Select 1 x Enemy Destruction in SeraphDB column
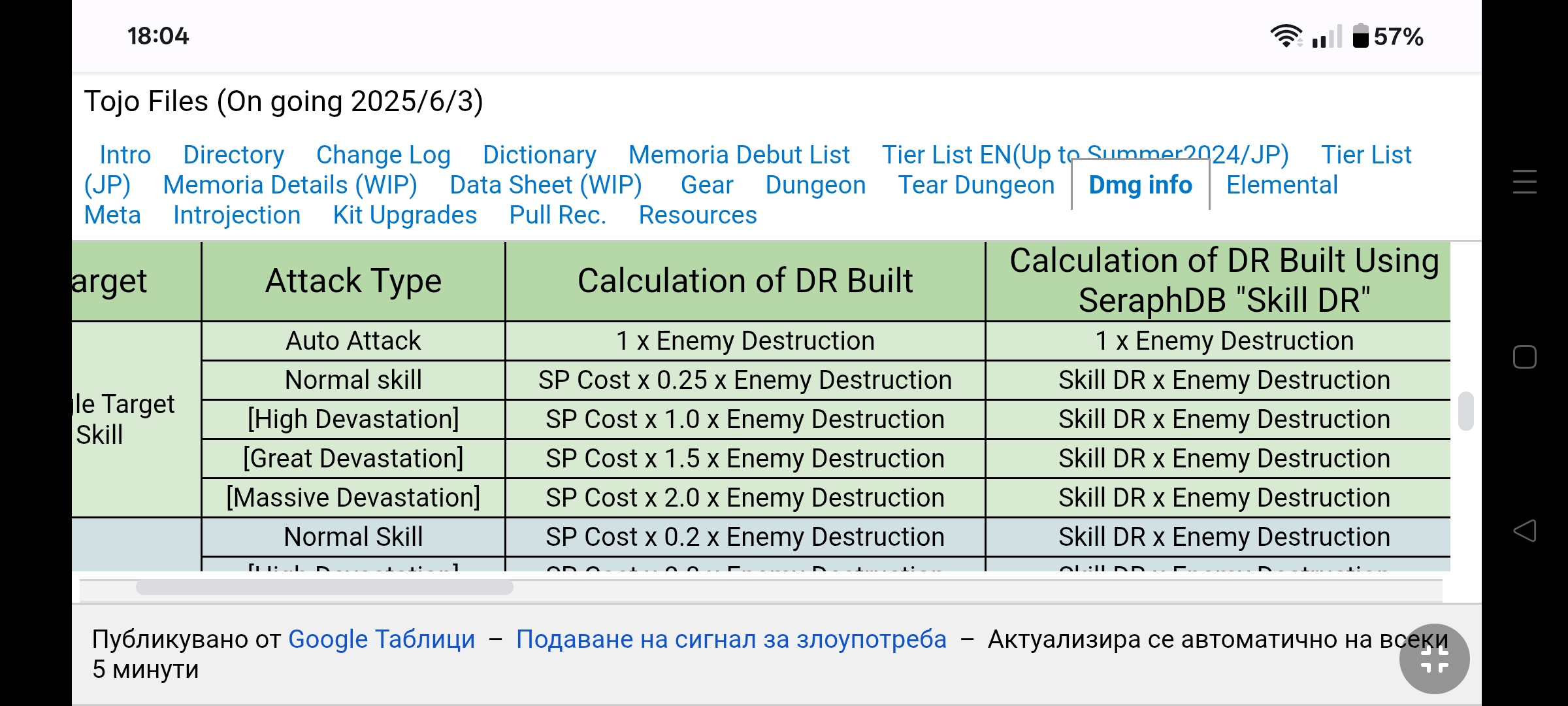The width and height of the screenshot is (1568, 706). (1218, 341)
